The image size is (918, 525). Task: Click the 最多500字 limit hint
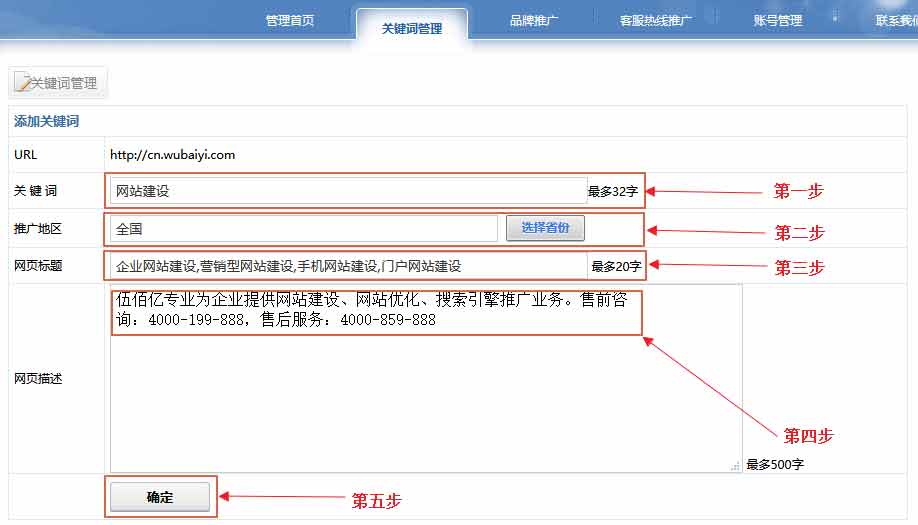tap(775, 465)
